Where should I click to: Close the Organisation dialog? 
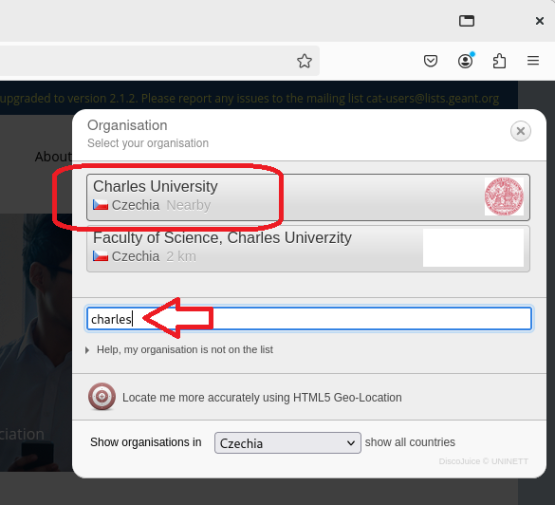(520, 131)
